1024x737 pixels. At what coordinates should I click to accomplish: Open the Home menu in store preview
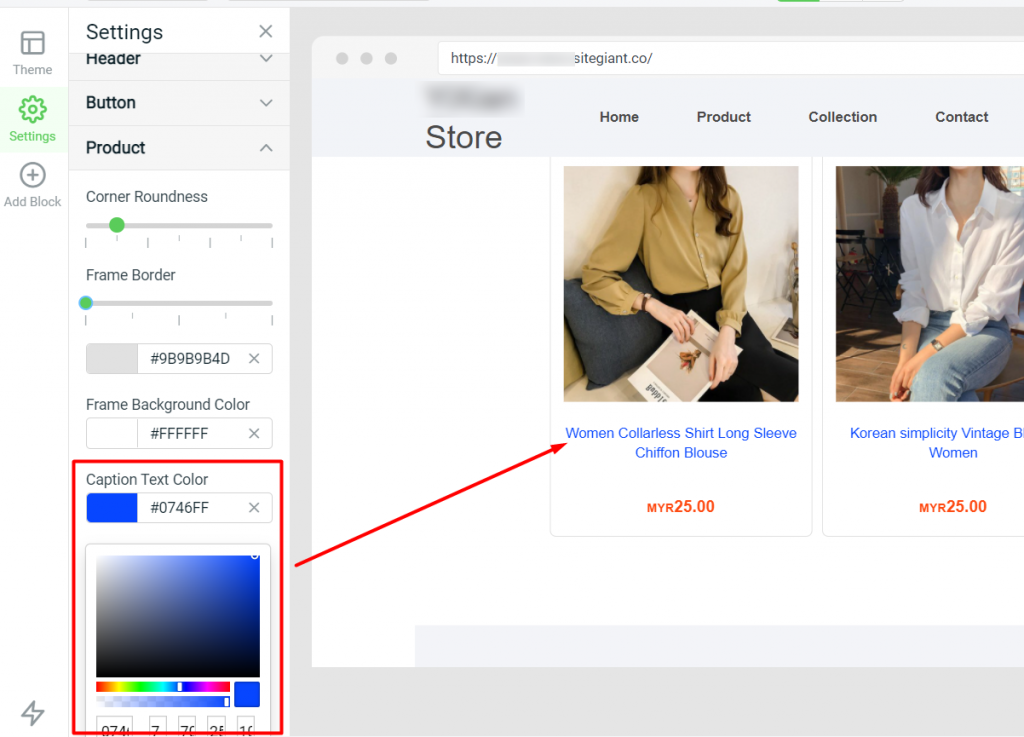619,117
